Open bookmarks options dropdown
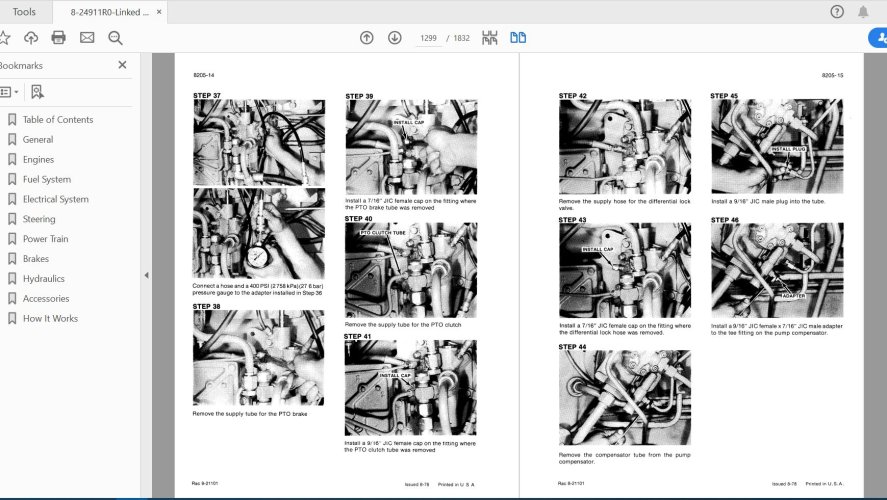Viewport: 887px width, 500px height. 9,92
